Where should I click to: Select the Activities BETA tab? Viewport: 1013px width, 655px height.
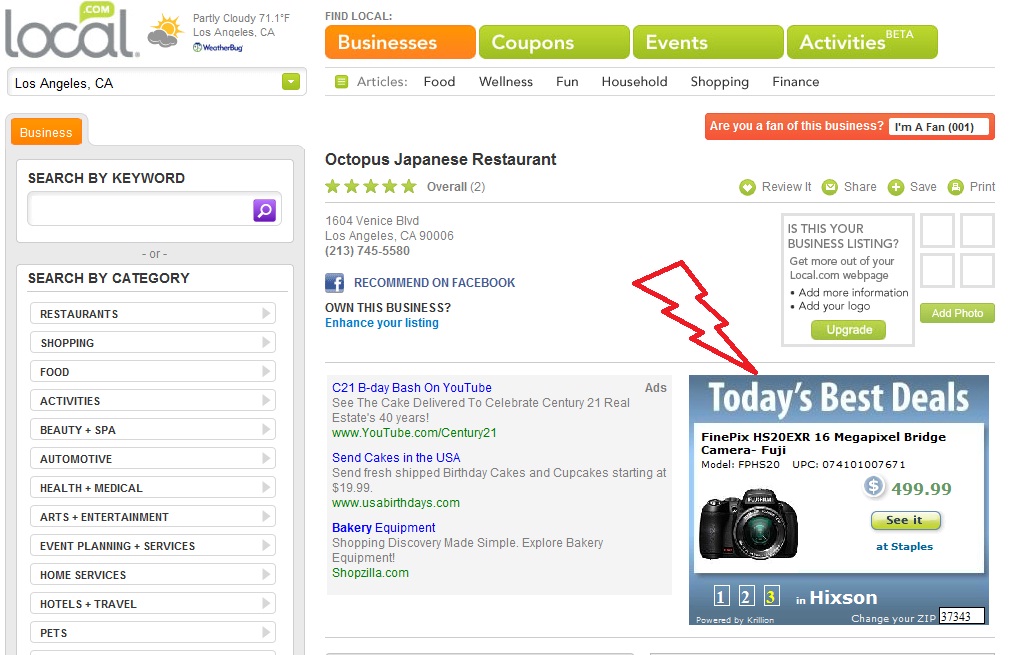tap(862, 42)
